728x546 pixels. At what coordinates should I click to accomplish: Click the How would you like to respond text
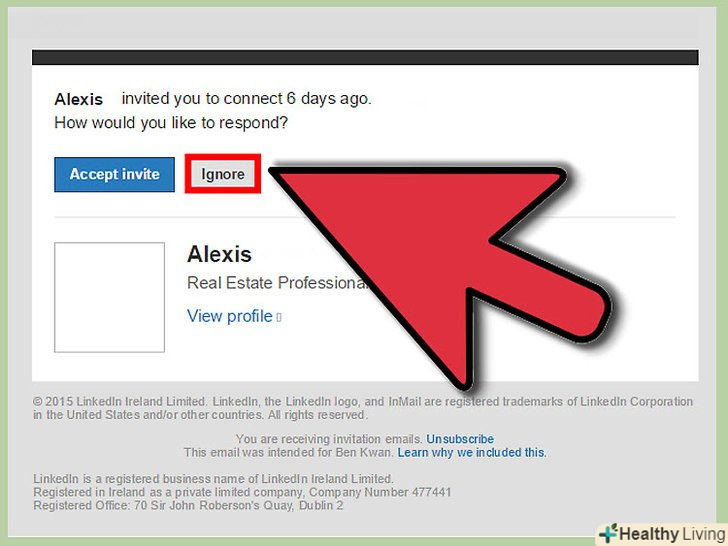click(x=171, y=123)
